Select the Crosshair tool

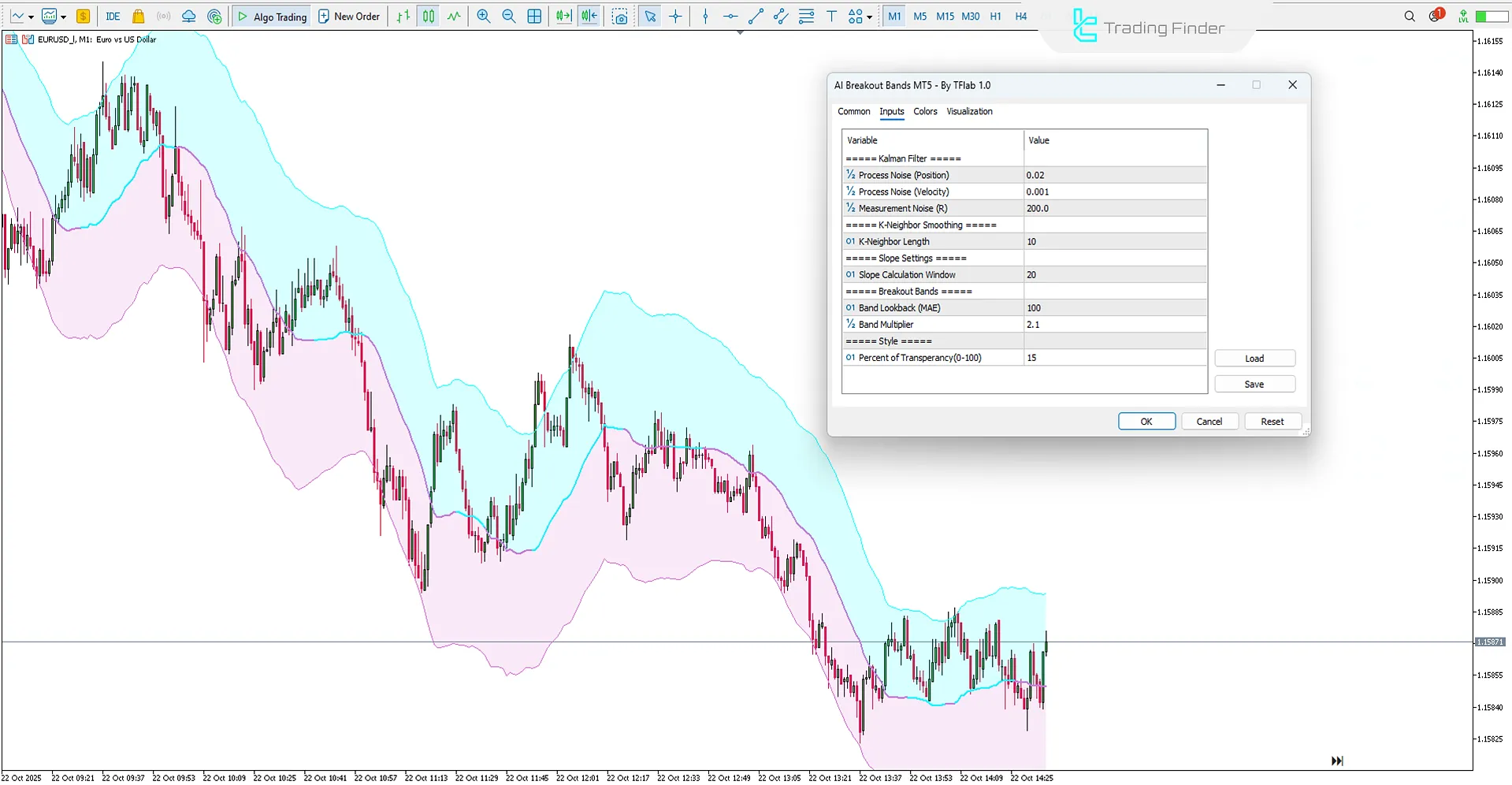click(x=675, y=16)
